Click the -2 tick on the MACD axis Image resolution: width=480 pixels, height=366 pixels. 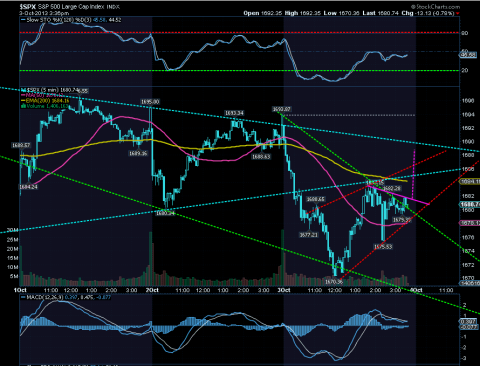point(465,348)
